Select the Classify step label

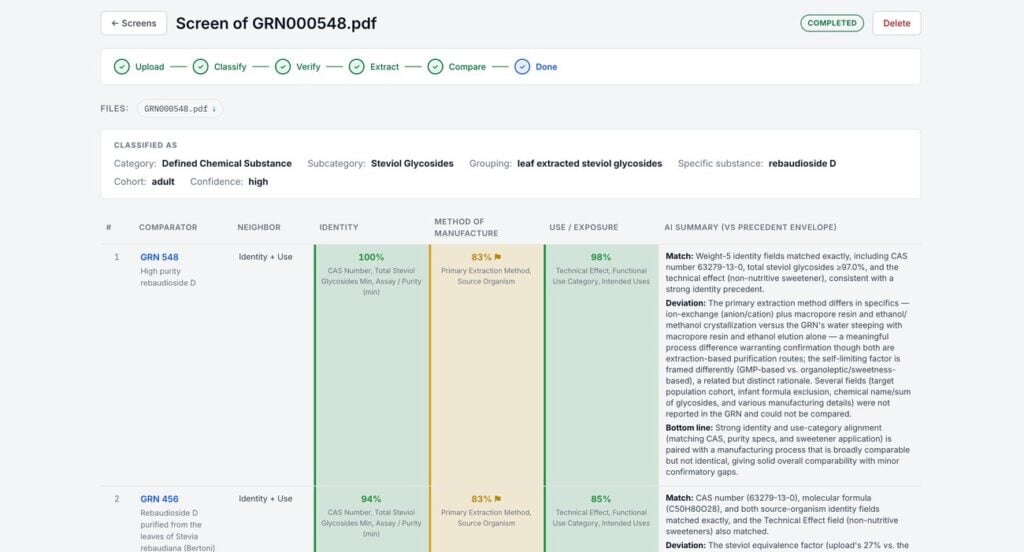pyautogui.click(x=230, y=67)
